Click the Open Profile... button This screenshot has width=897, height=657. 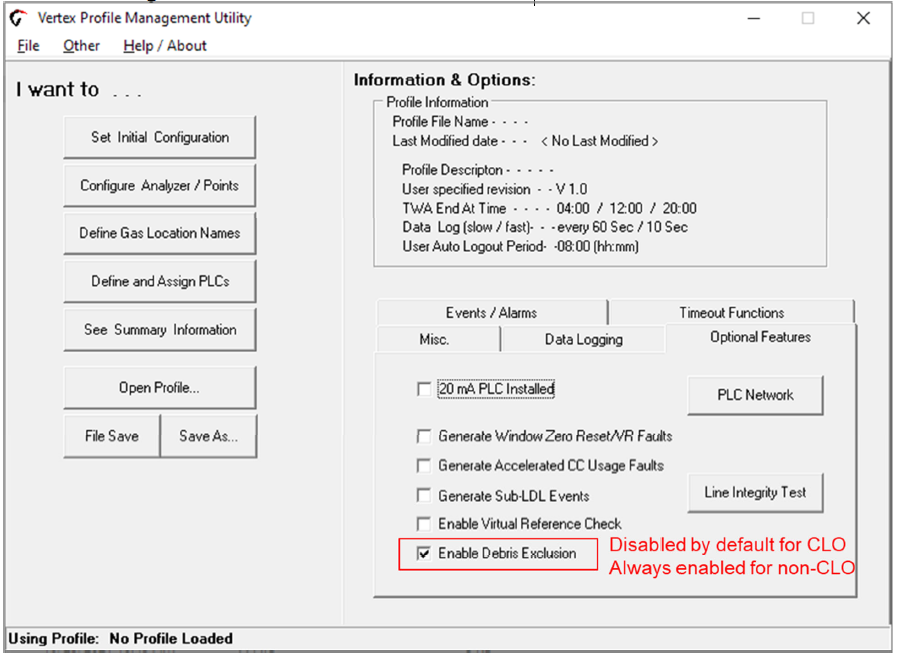[160, 387]
